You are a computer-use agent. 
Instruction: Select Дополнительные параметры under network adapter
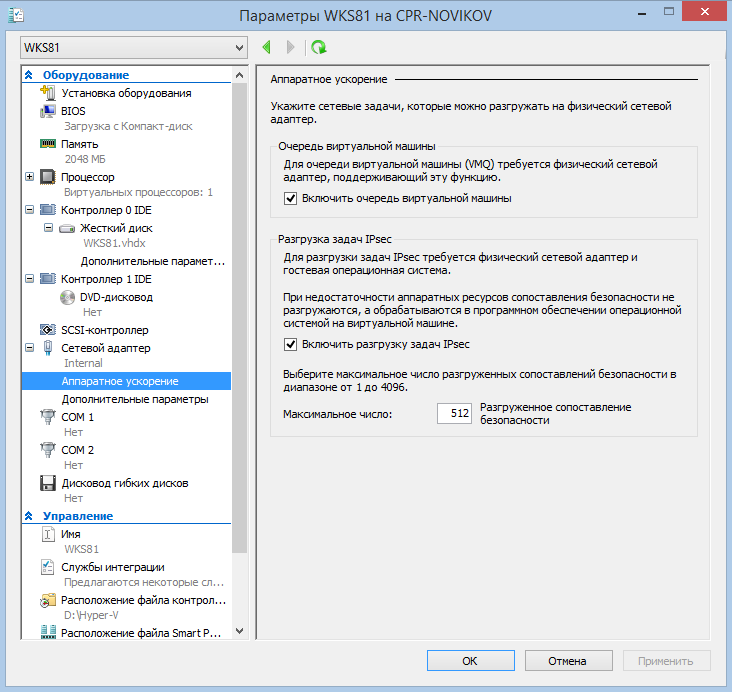(x=135, y=399)
